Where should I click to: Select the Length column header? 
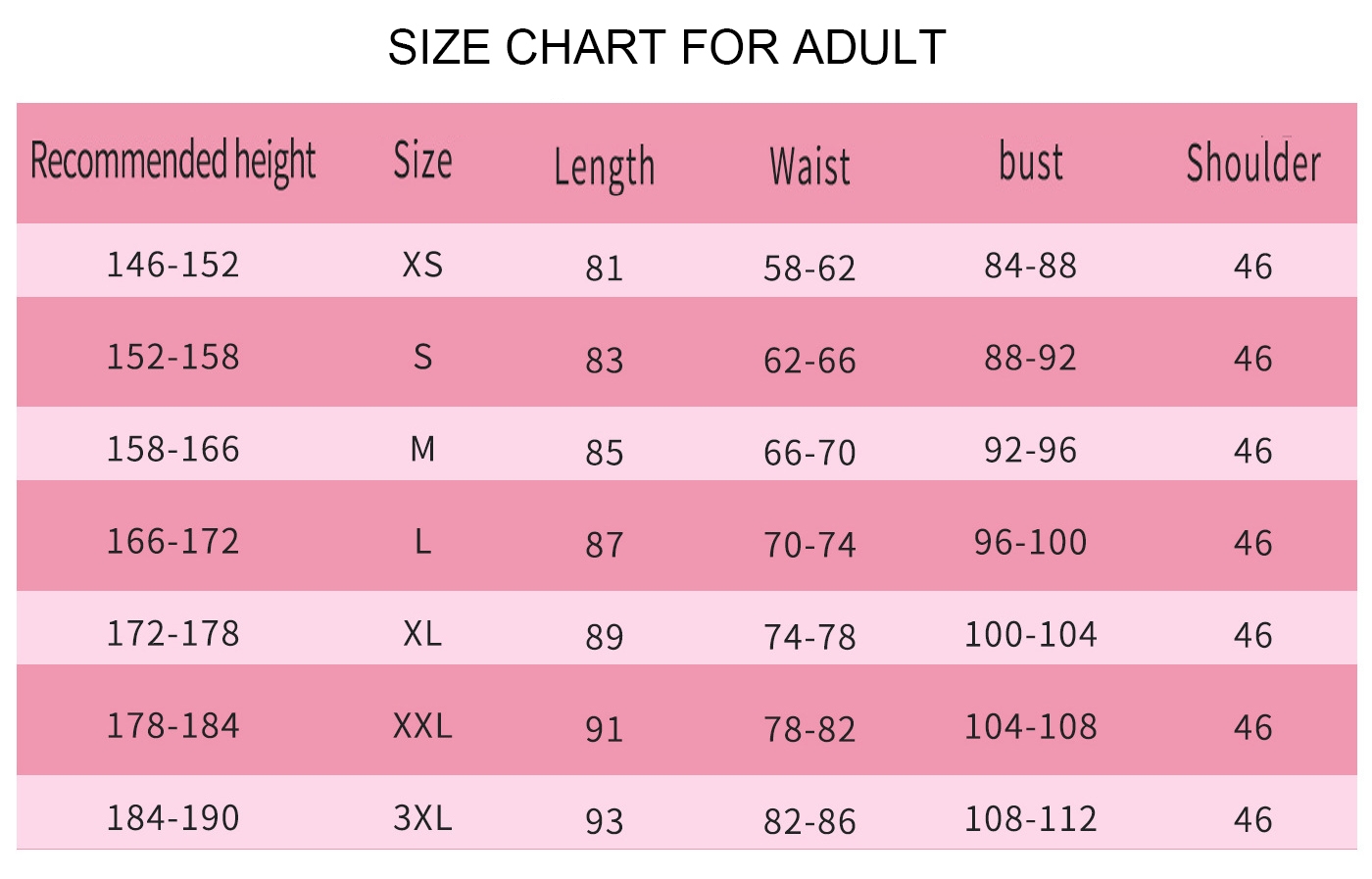pos(604,169)
